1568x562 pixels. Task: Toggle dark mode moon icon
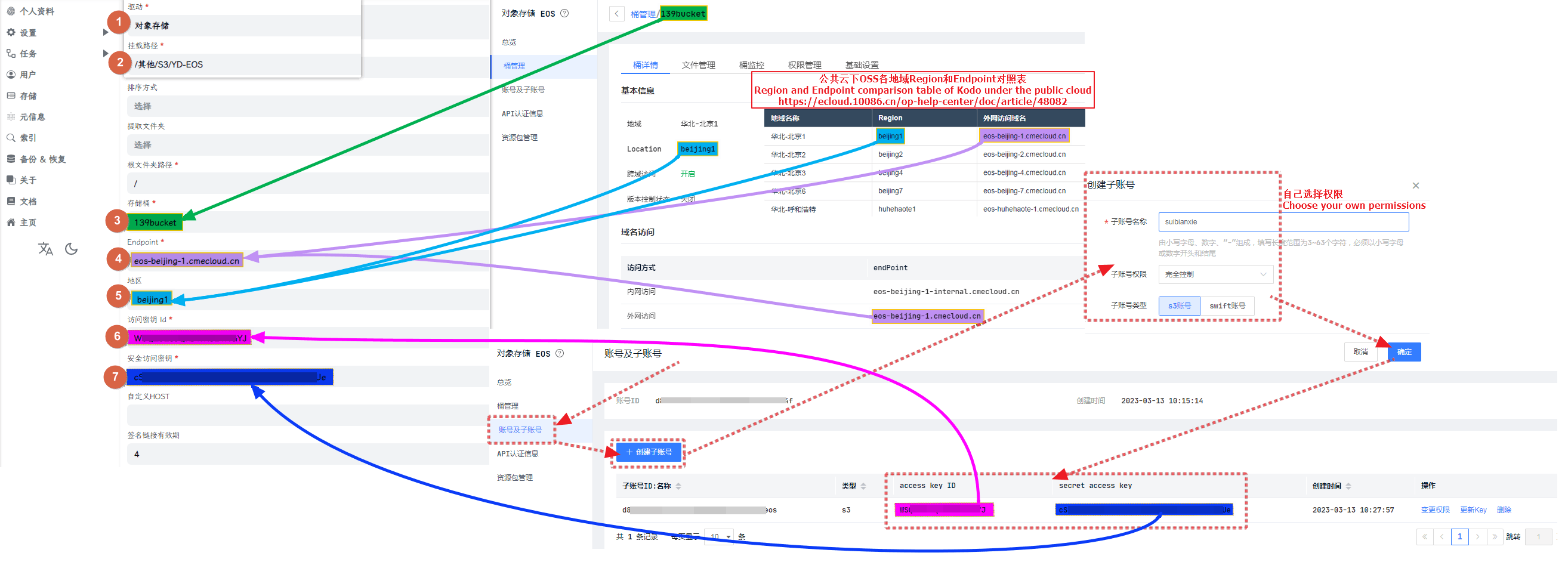coord(71,249)
